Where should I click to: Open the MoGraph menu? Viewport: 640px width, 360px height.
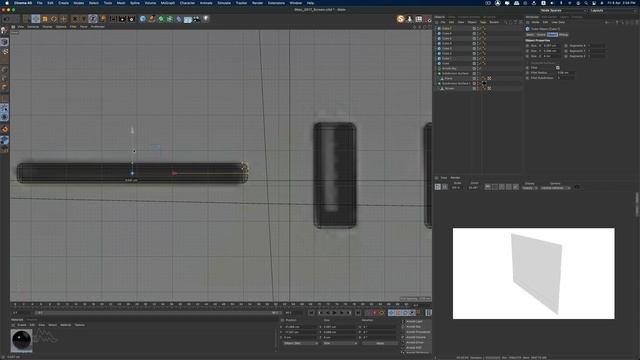168,3
